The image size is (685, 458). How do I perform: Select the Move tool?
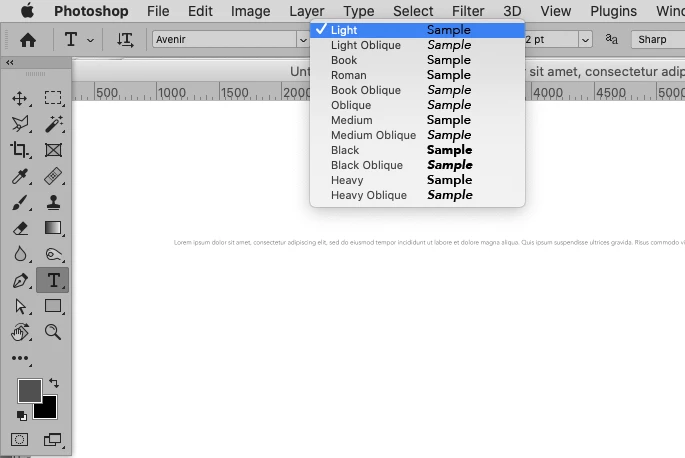pos(20,98)
